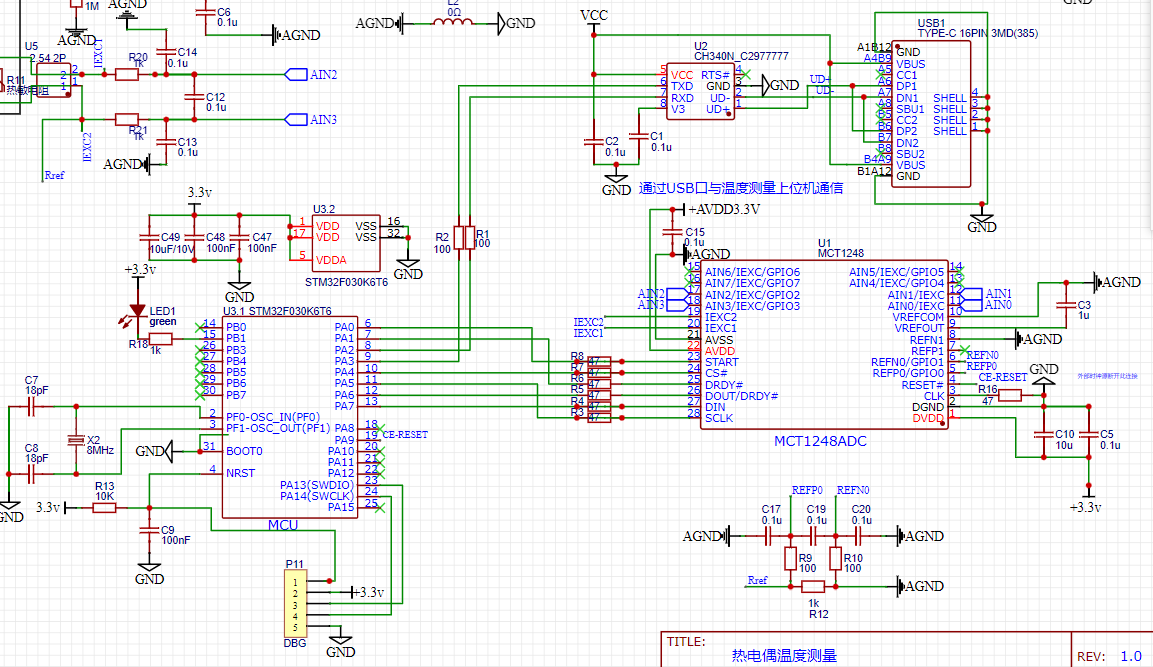Click the PA13(SWDIO) pin label
The height and width of the screenshot is (667, 1153).
coord(316,485)
